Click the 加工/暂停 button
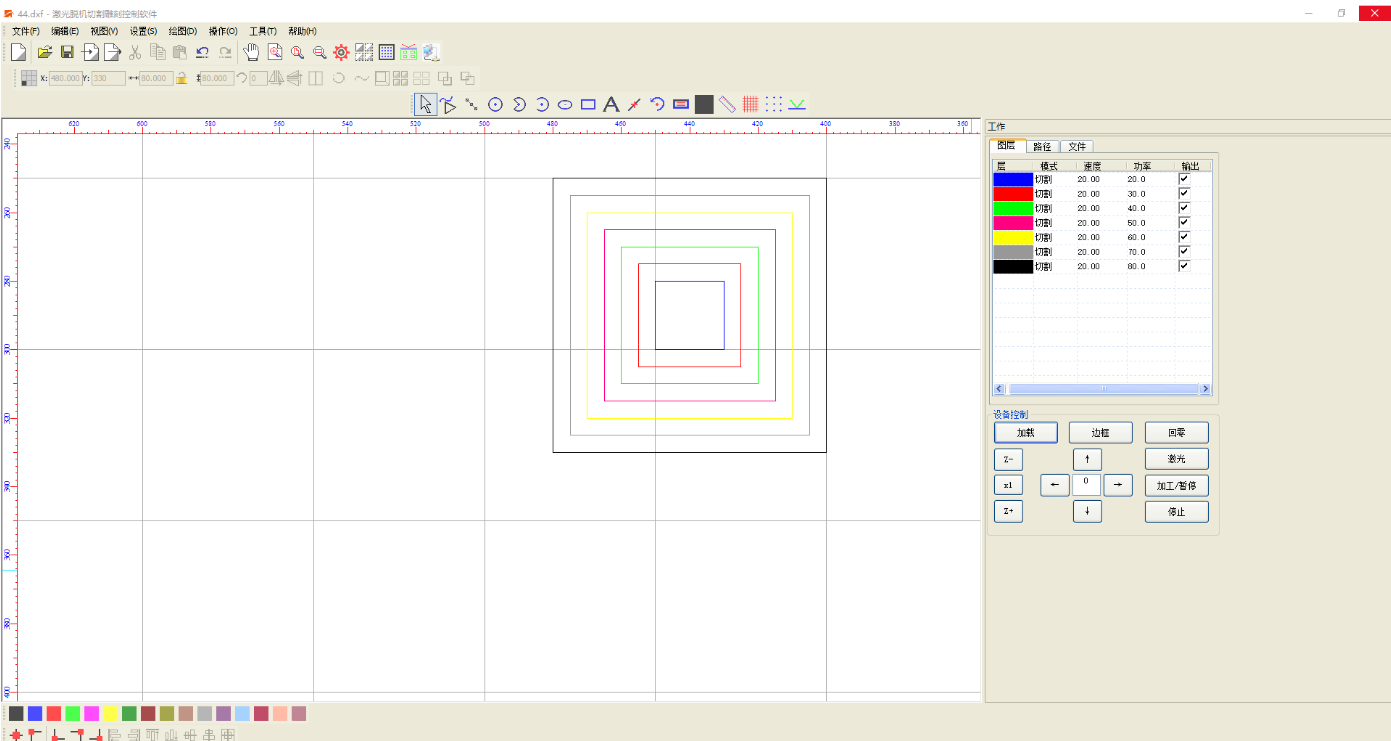 point(1177,485)
